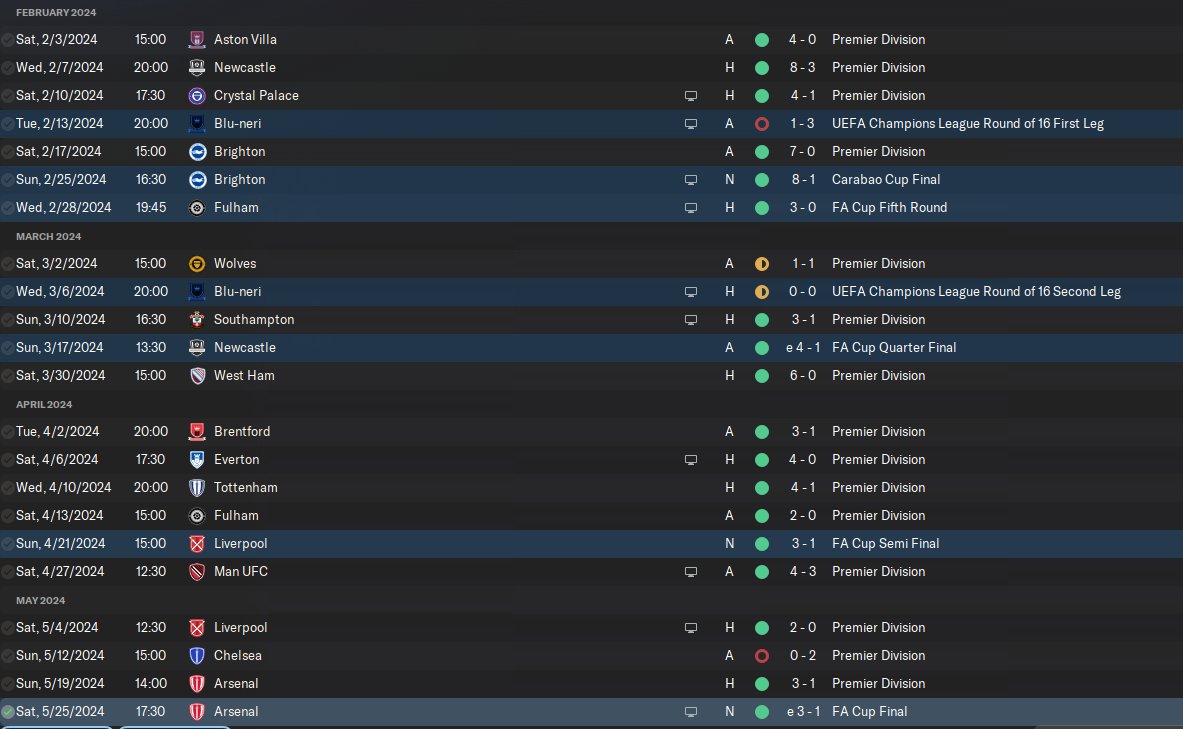Click the Crystal Palace club badge
The height and width of the screenshot is (729, 1183).
coord(197,96)
